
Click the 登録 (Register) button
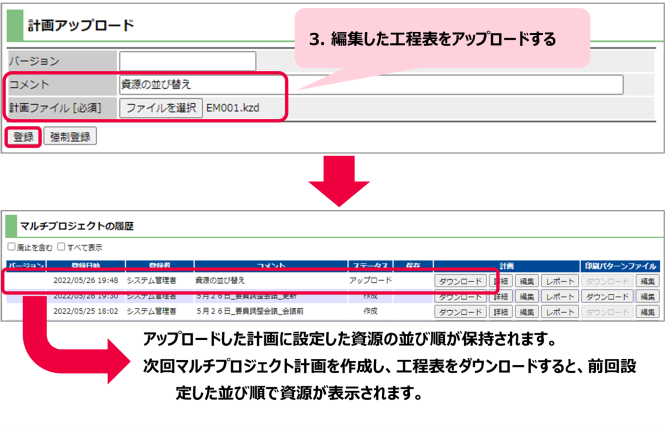coord(24,136)
